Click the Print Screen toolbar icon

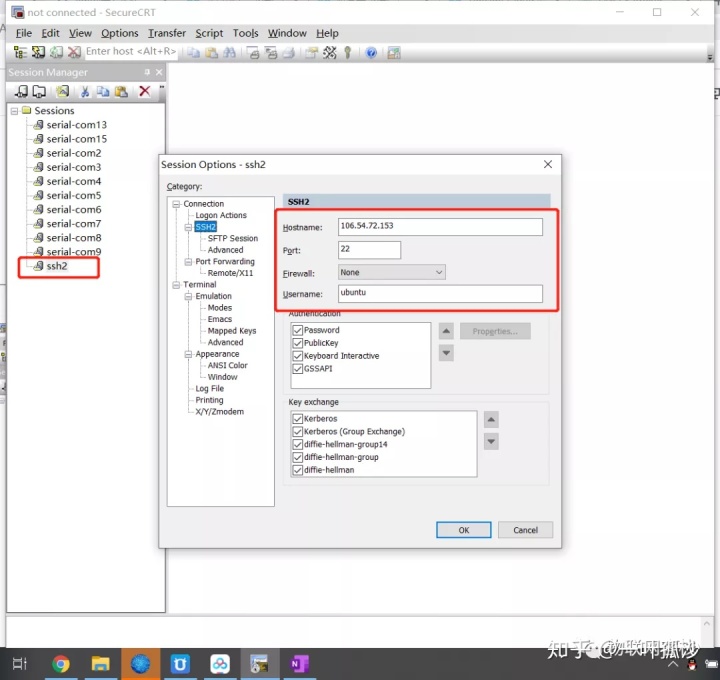[x=253, y=53]
